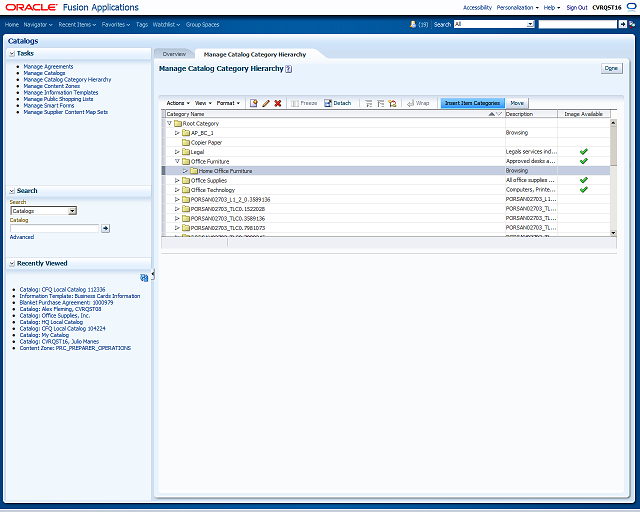Collapse the Search panel section

pos(12,191)
